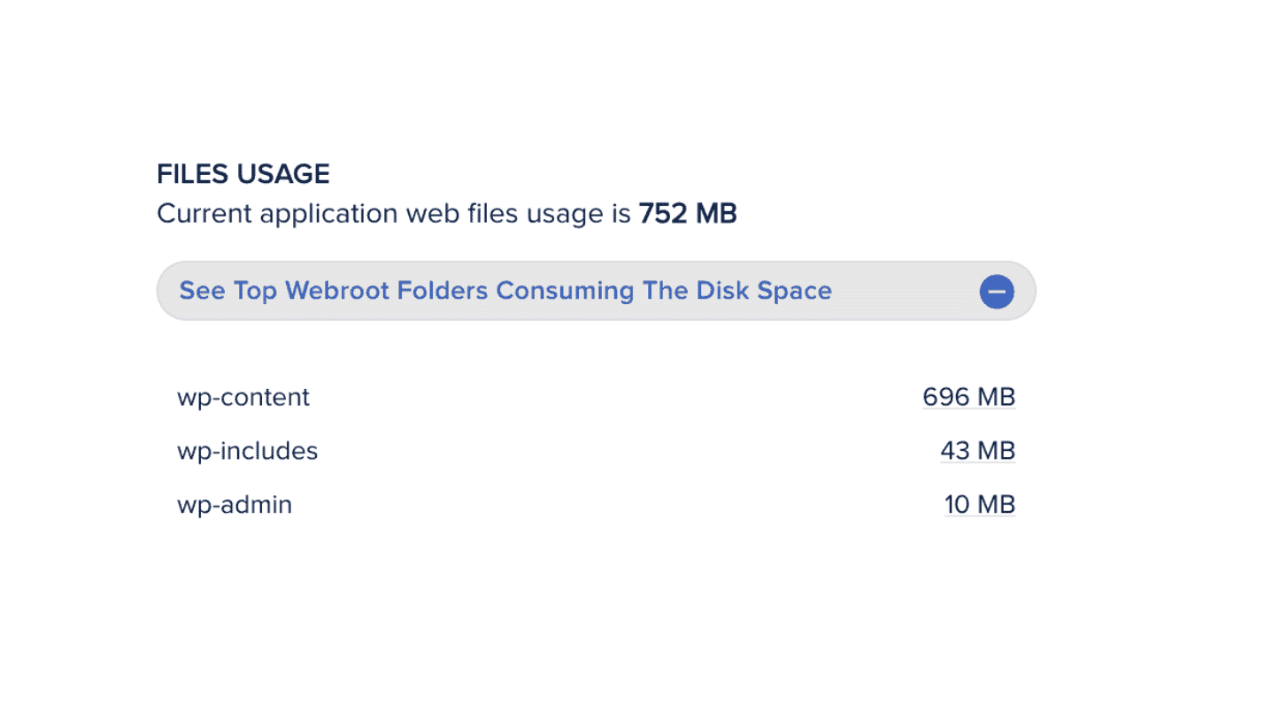1280x720 pixels.
Task: Select the wp-includes folder name
Action: pyautogui.click(x=247, y=451)
